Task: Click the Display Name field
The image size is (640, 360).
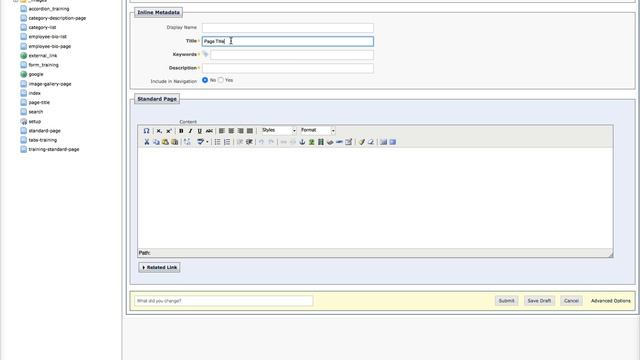Action: coord(288,28)
